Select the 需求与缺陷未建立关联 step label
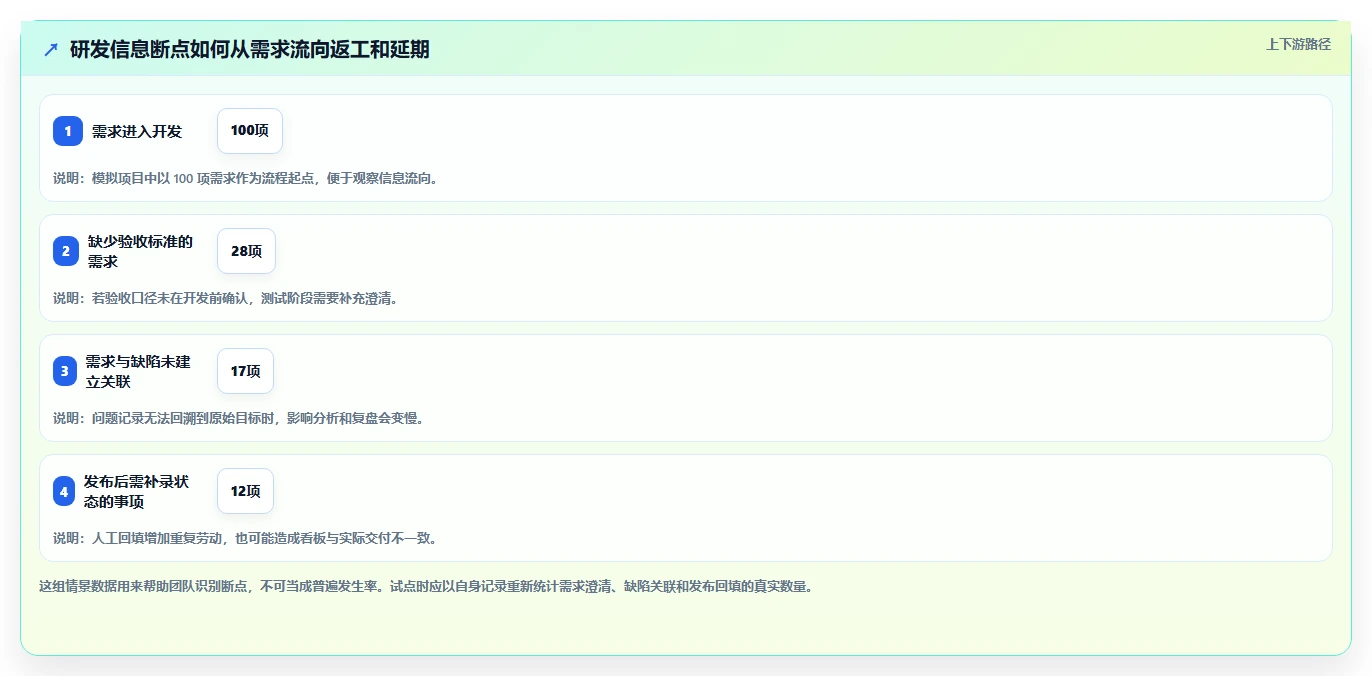The width and height of the screenshot is (1372, 676). point(138,371)
